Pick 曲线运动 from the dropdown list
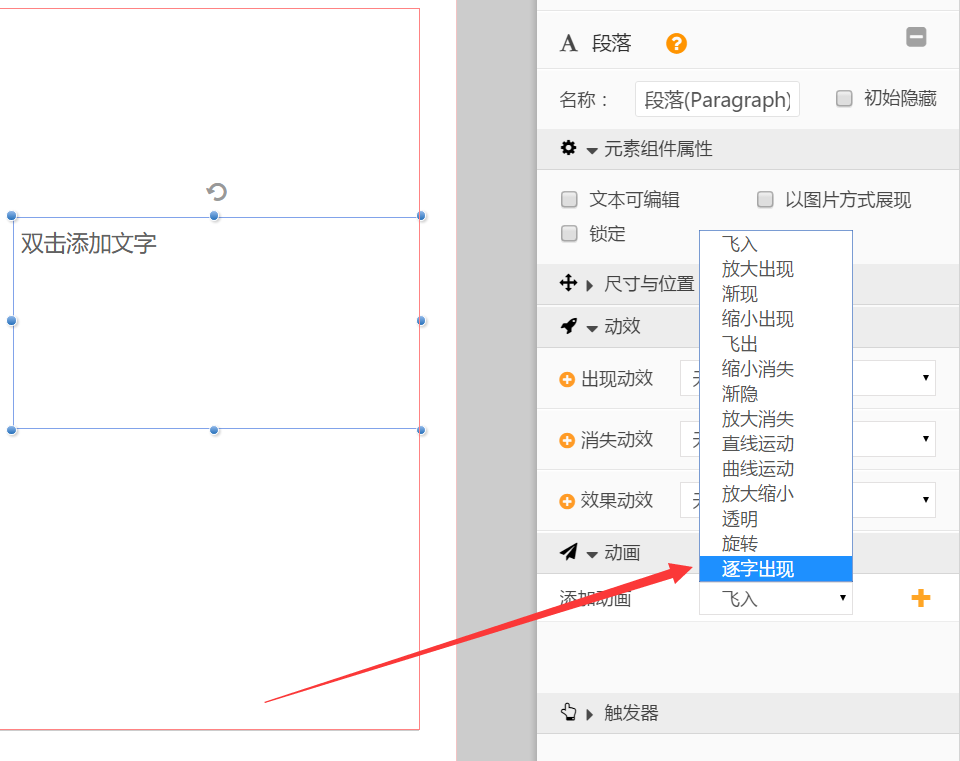The height and width of the screenshot is (761, 960). 758,469
